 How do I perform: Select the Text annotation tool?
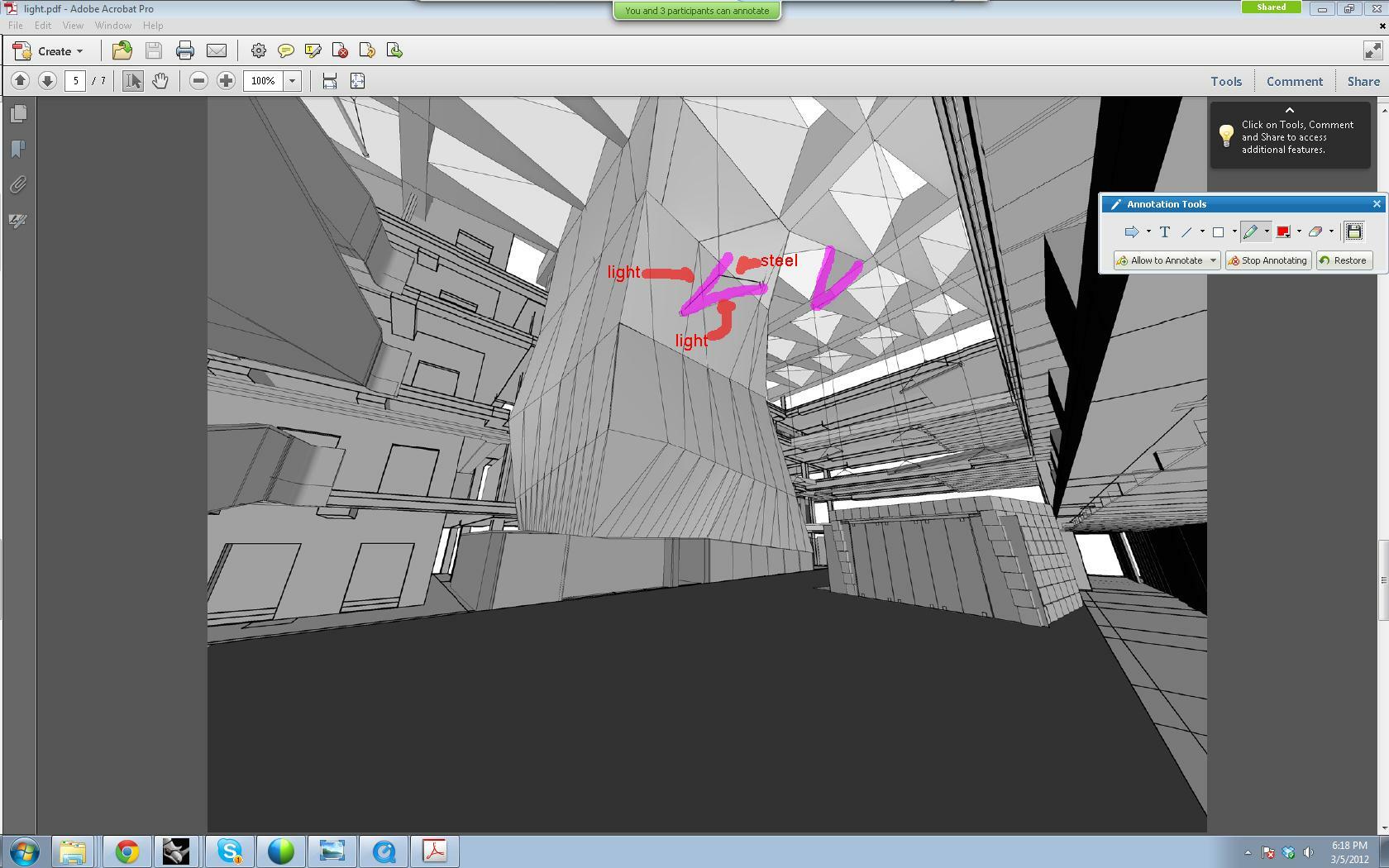[1165, 232]
